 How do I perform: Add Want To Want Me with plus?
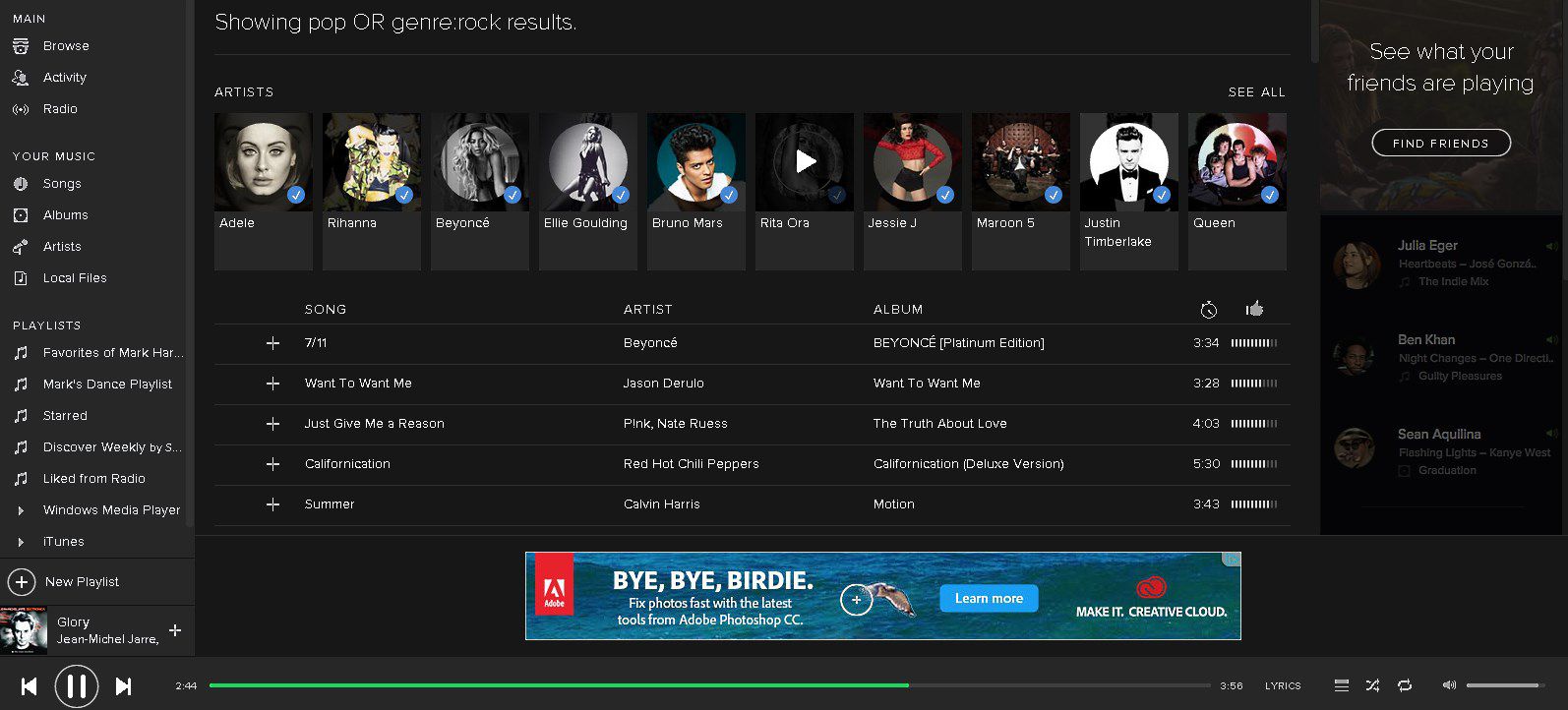click(x=273, y=384)
